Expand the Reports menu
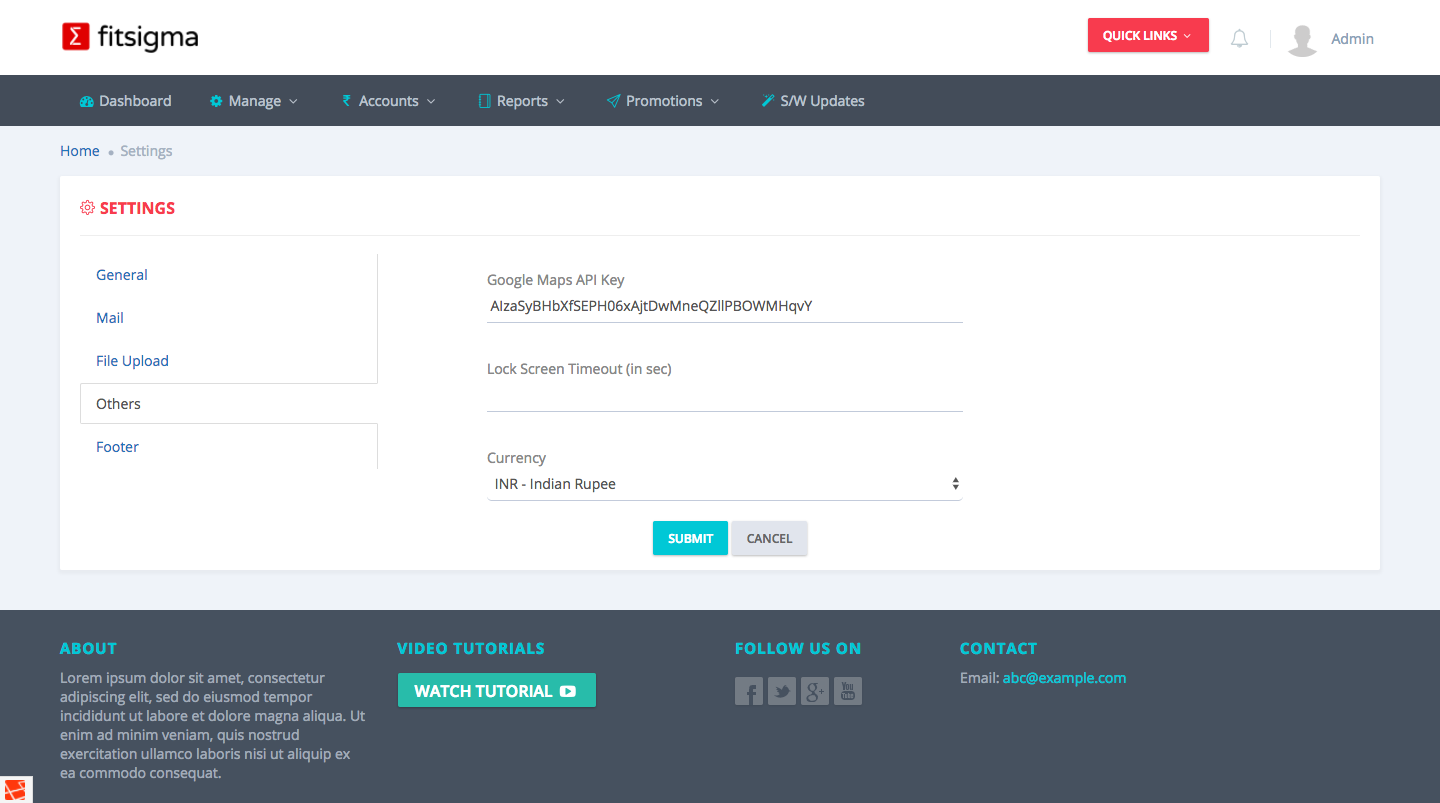This screenshot has height=803, width=1440. [x=522, y=101]
